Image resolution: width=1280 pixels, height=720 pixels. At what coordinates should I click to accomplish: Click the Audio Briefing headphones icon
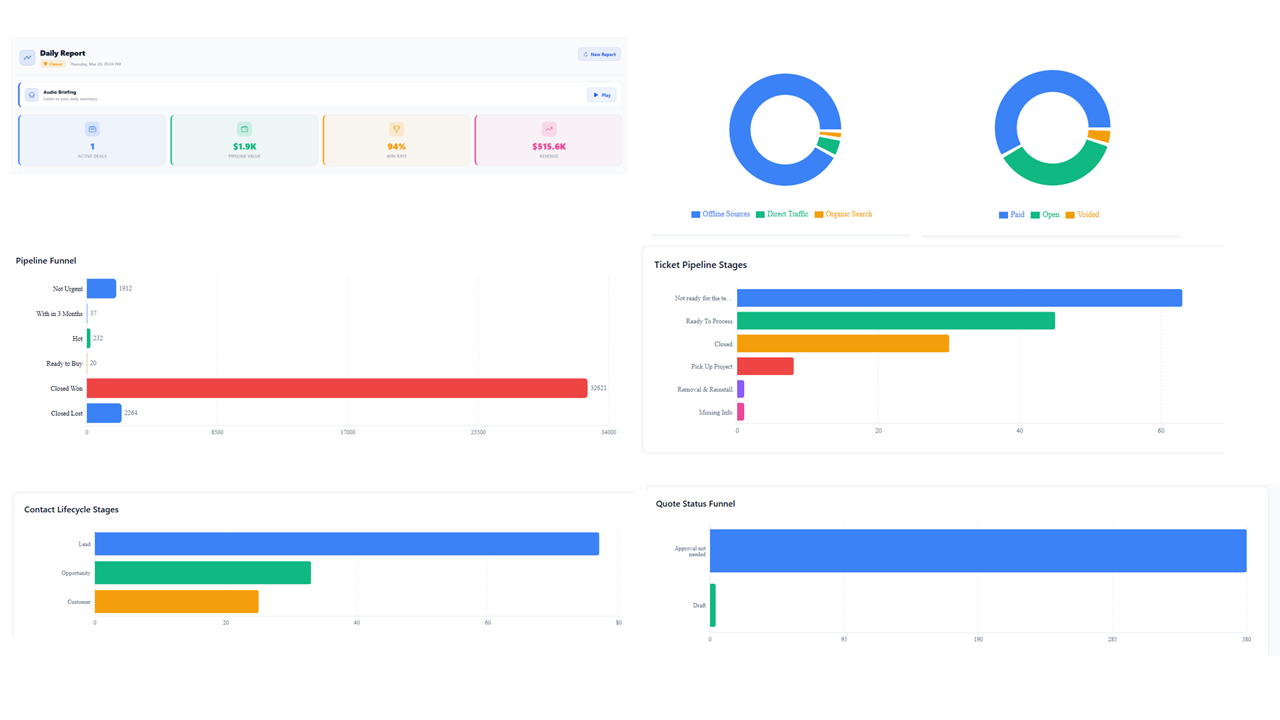coord(32,94)
